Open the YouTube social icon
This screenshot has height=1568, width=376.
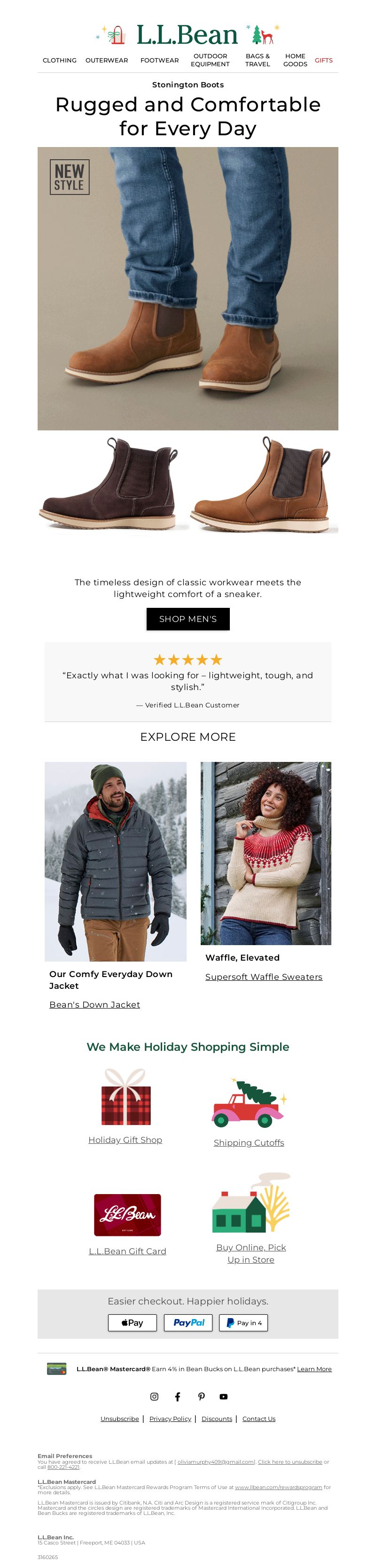[224, 1396]
